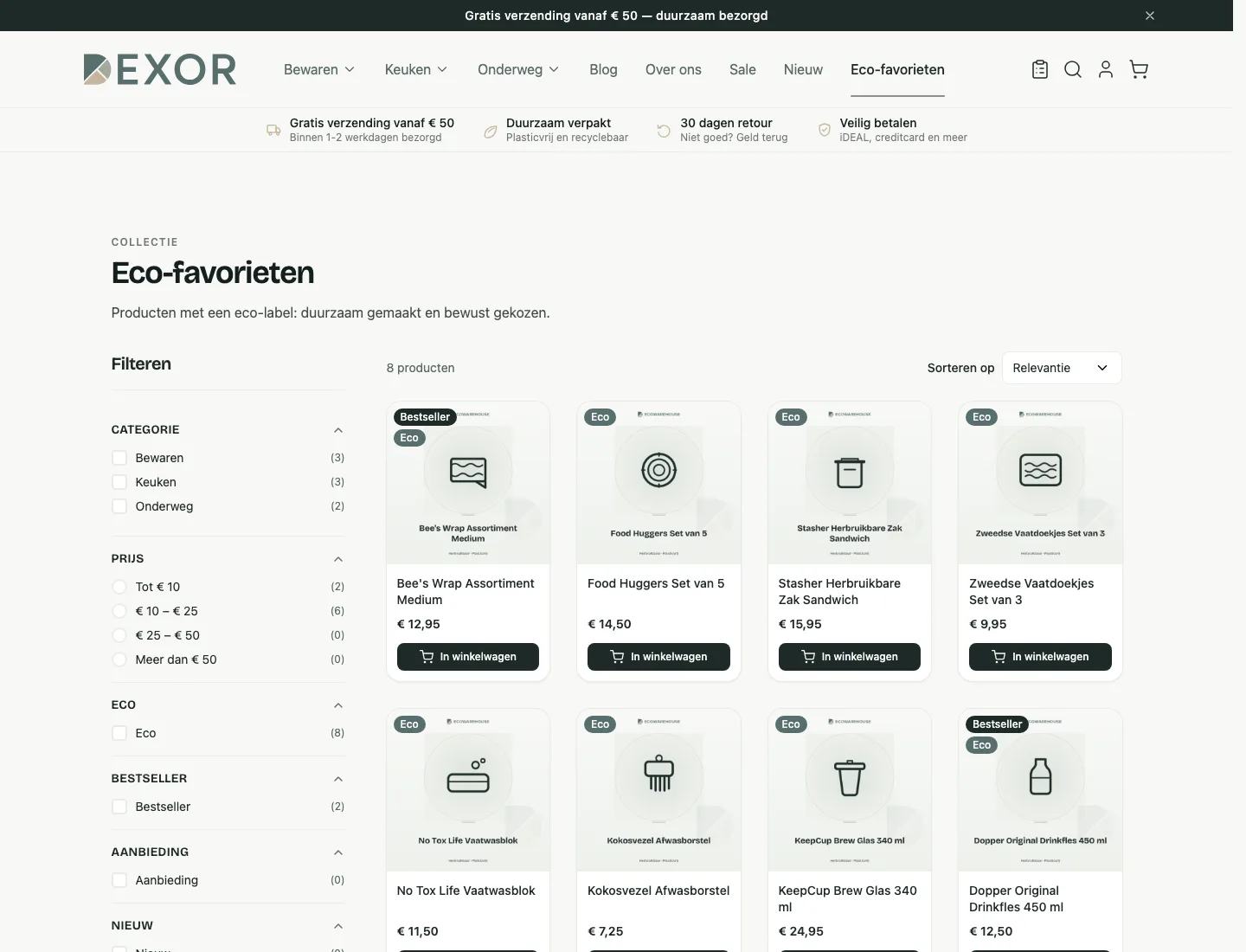This screenshot has height=952, width=1246.
Task: Tick the Onderweg category checkbox
Action: (119, 506)
